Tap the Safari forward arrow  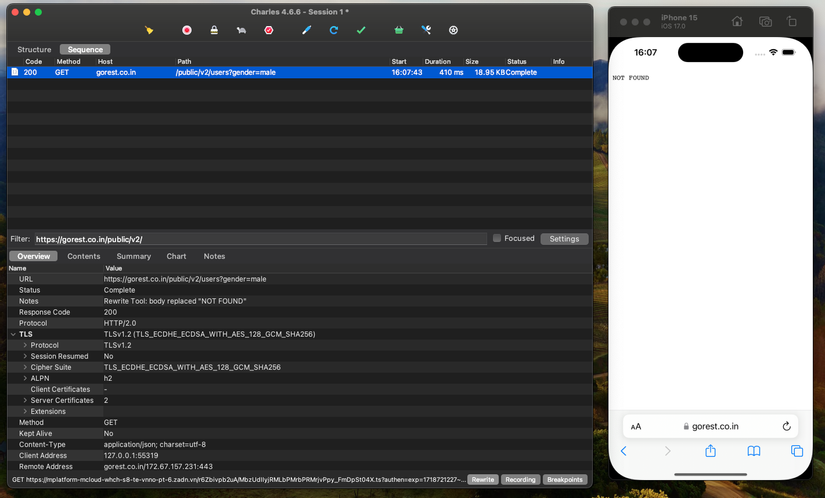coord(667,451)
